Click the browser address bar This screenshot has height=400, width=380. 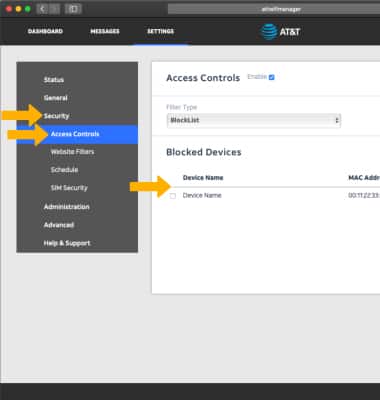point(274,9)
